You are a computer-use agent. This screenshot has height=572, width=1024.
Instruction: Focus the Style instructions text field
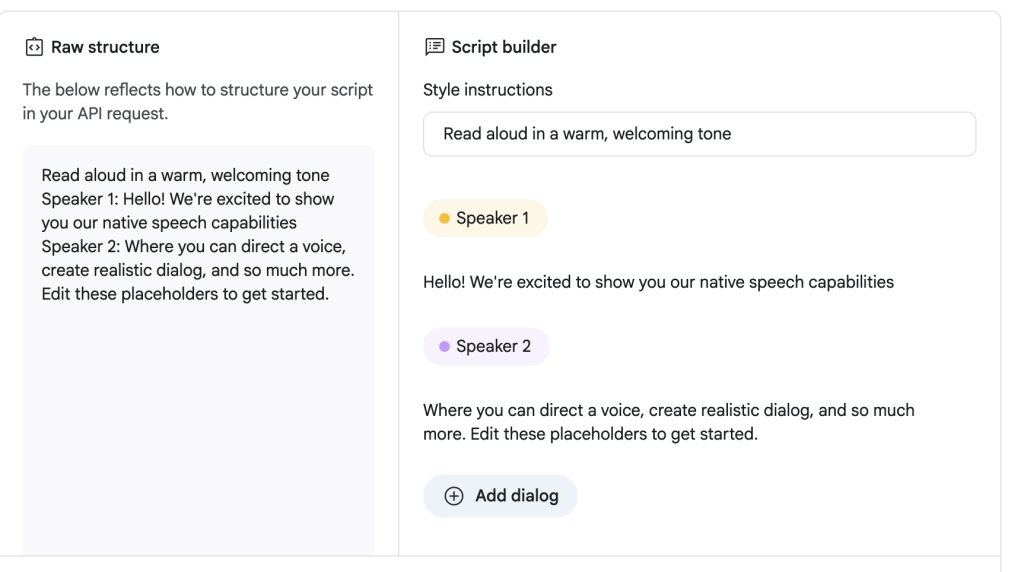[699, 134]
